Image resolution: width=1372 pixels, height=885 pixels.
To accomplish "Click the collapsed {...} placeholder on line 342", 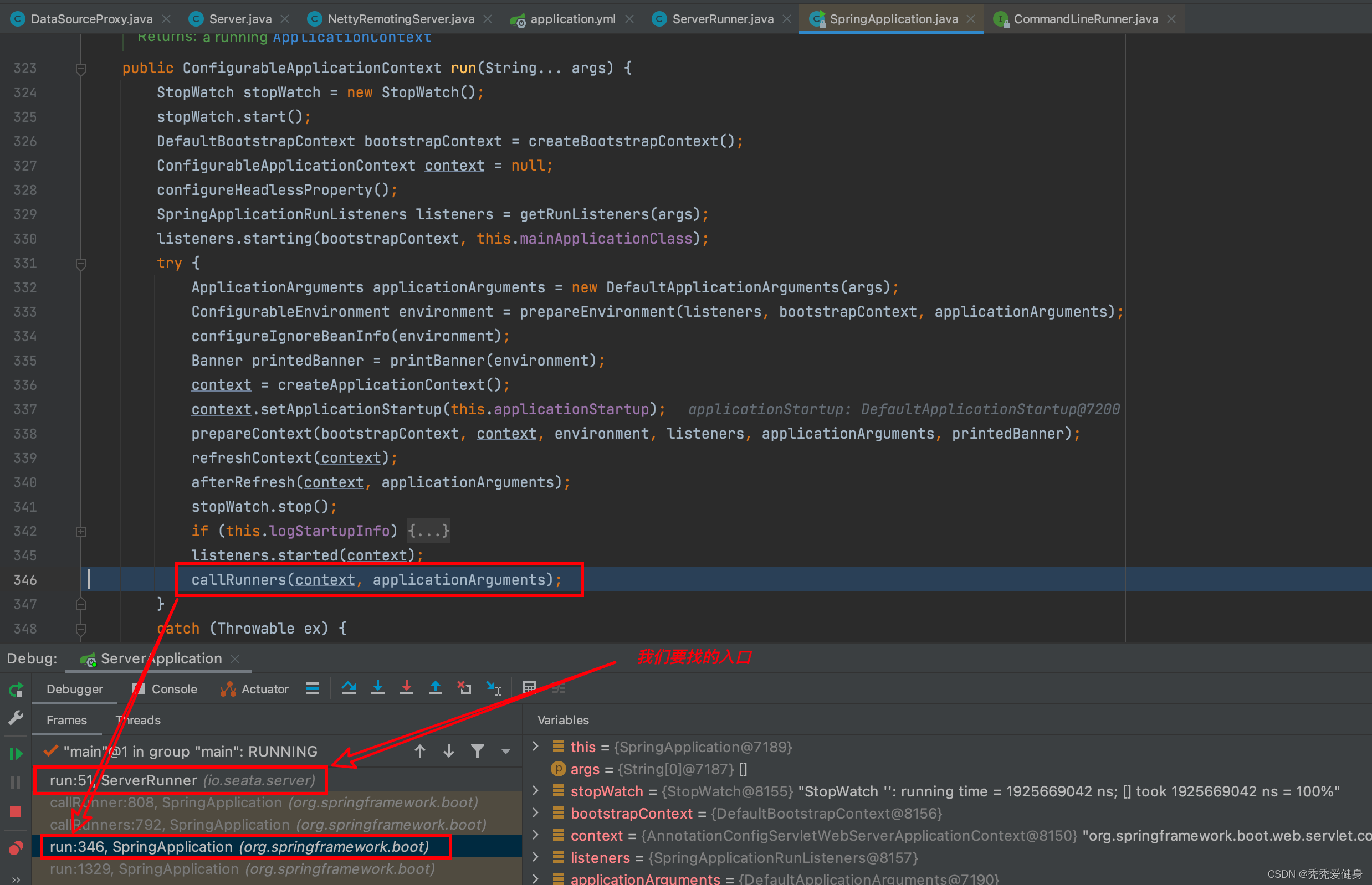I will pos(428,531).
